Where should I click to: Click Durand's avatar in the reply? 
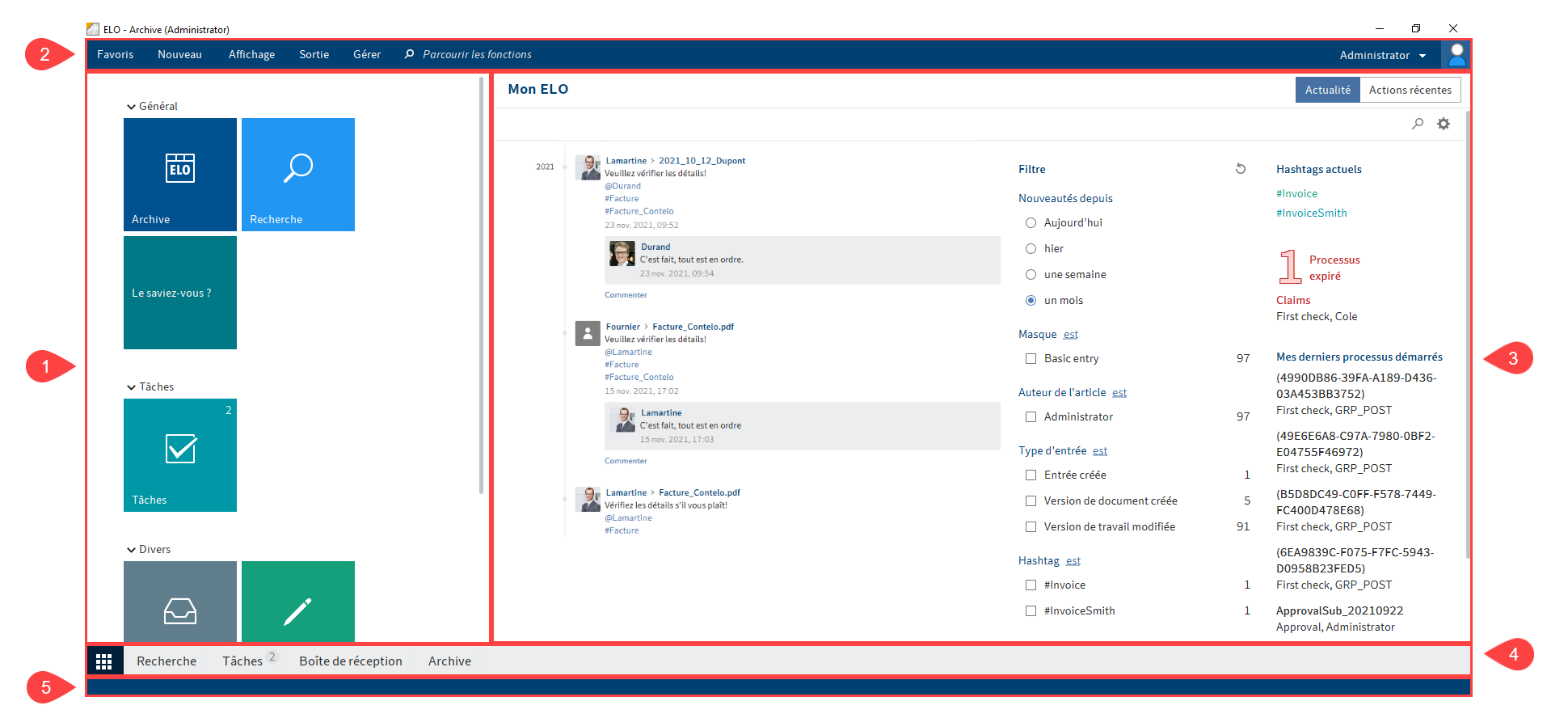click(622, 253)
